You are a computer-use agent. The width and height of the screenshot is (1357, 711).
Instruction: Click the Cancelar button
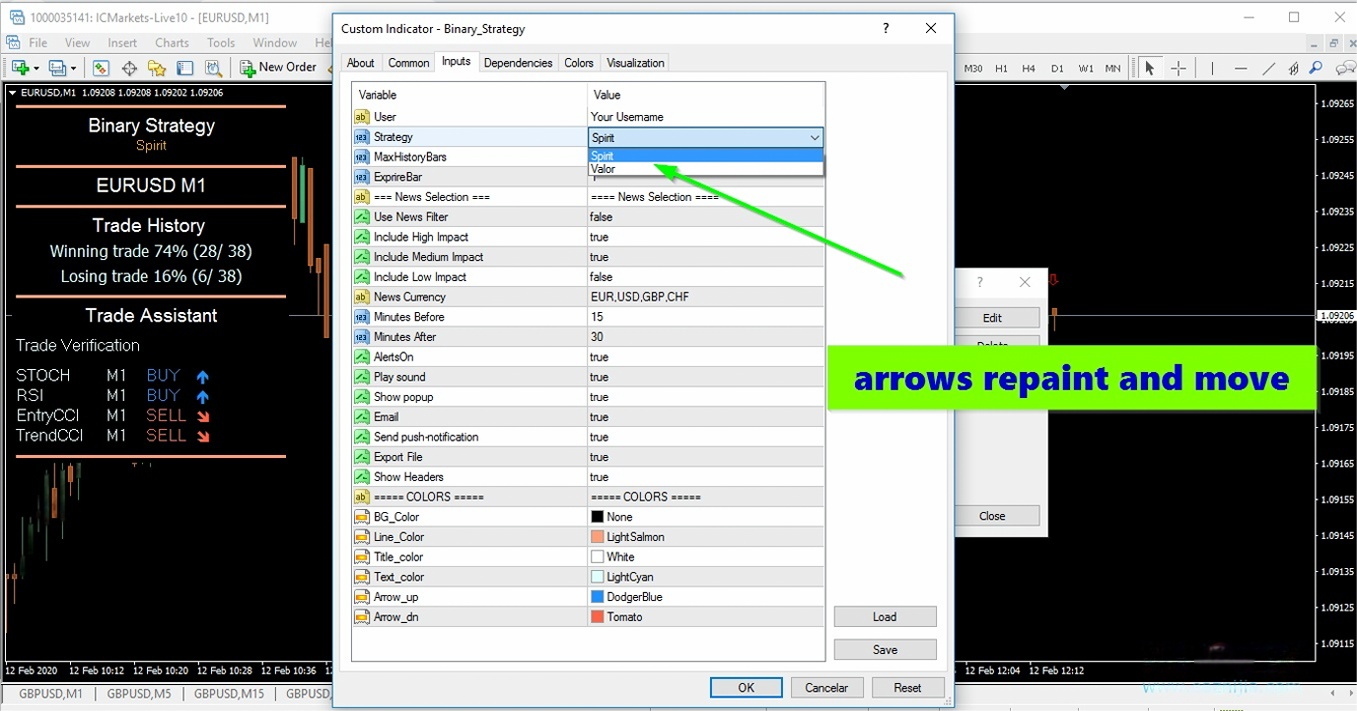827,688
